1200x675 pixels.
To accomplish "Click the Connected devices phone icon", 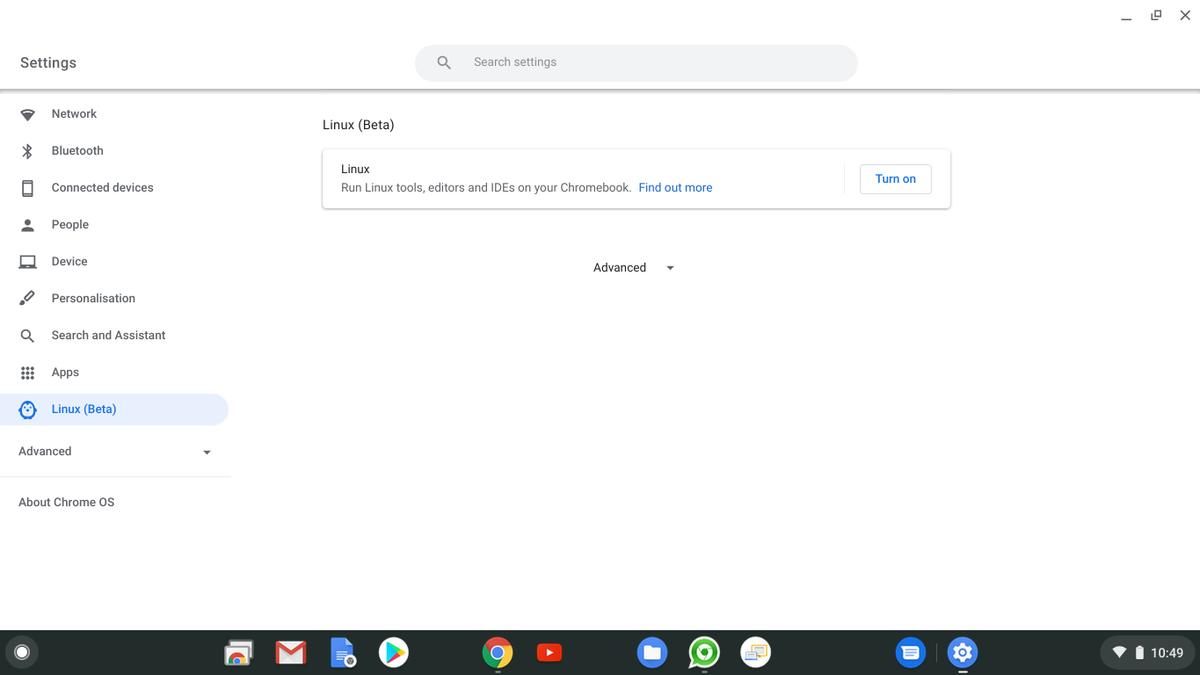I will click(28, 188).
